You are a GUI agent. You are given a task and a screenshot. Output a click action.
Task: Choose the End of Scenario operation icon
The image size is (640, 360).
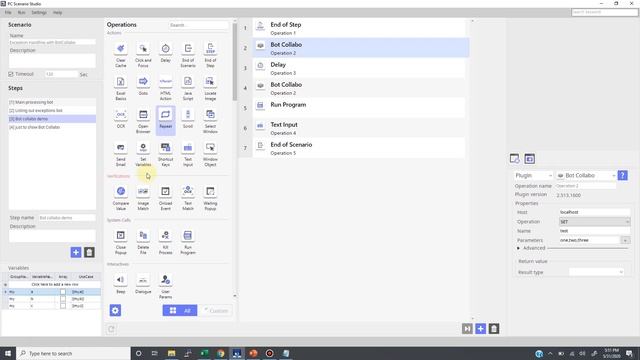(x=188, y=55)
